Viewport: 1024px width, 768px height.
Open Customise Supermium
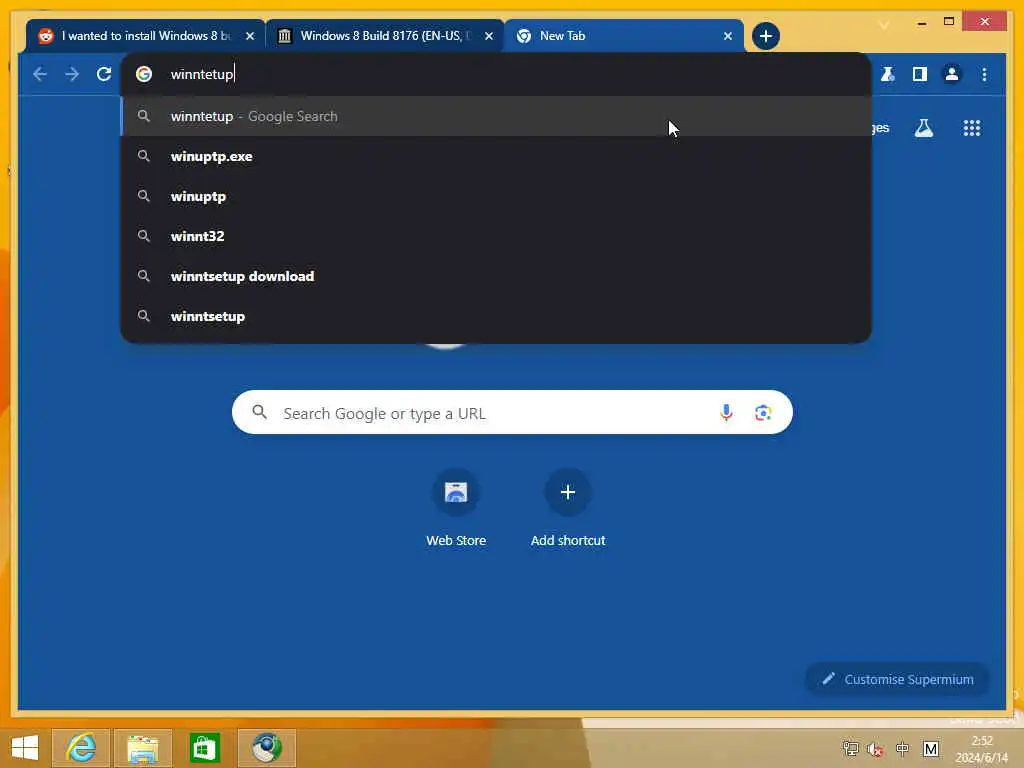pos(897,679)
